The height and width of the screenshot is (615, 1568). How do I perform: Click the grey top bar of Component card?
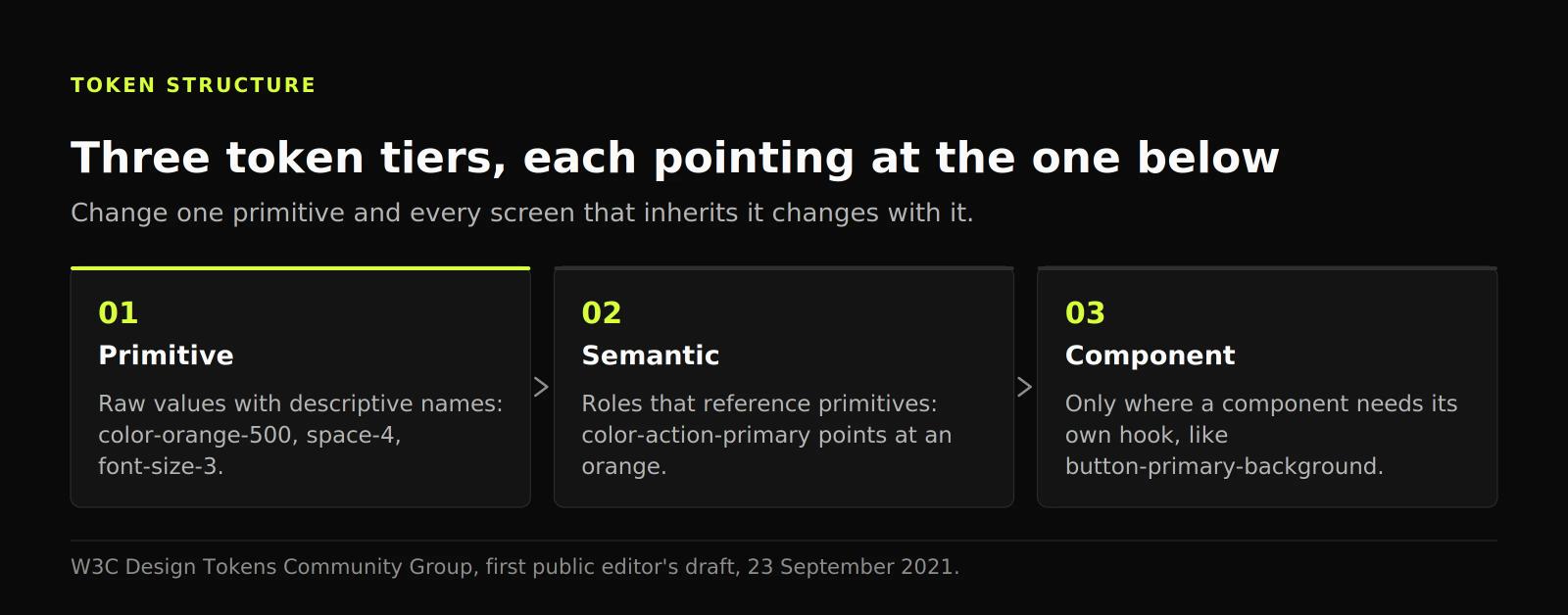(1267, 268)
